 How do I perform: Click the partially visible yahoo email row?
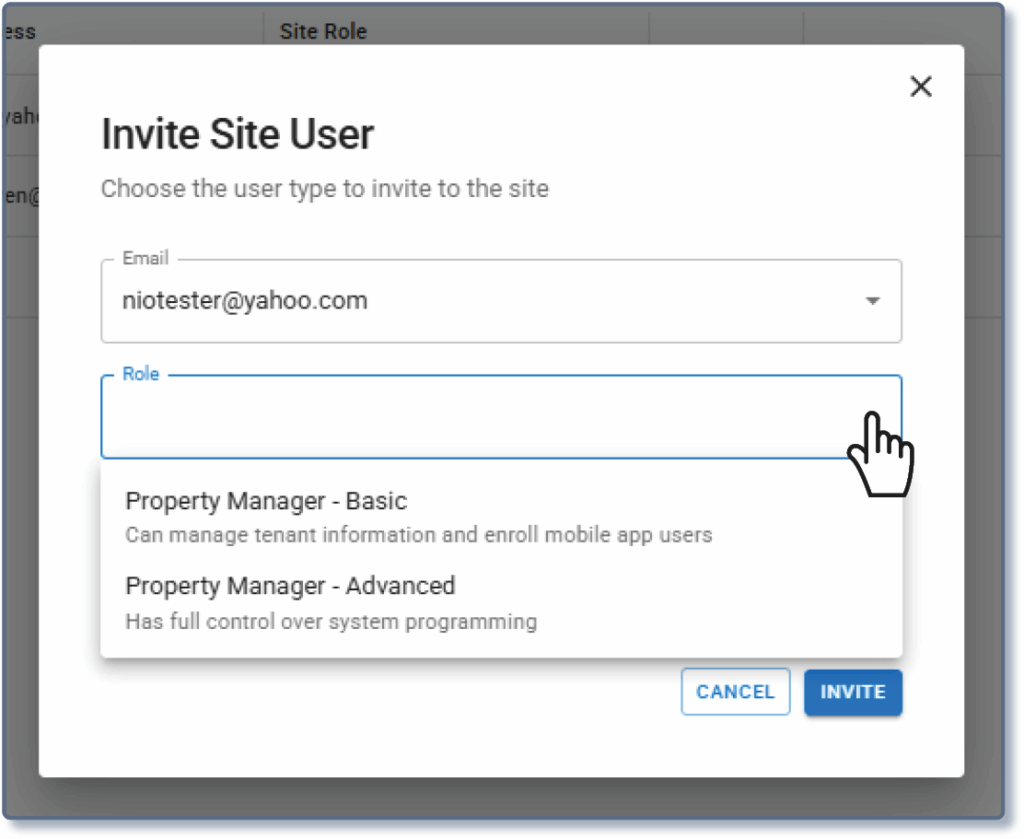[x=18, y=116]
